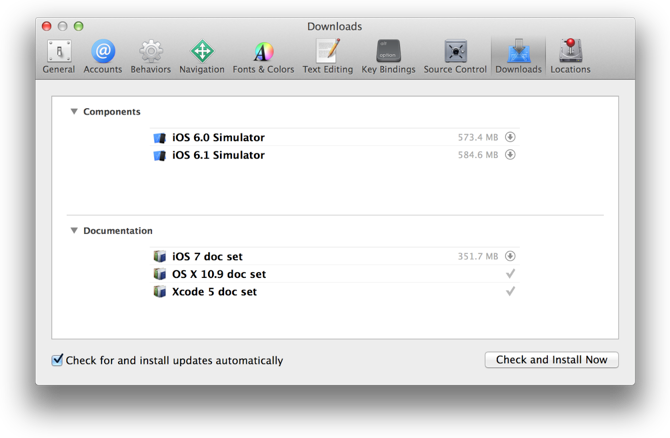
Task: Download the iOS 6.1 Simulator via arrow icon
Action: 510,155
